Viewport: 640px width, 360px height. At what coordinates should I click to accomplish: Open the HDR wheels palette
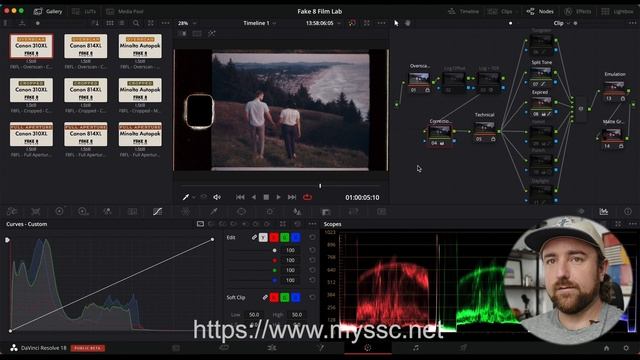[x=83, y=211]
